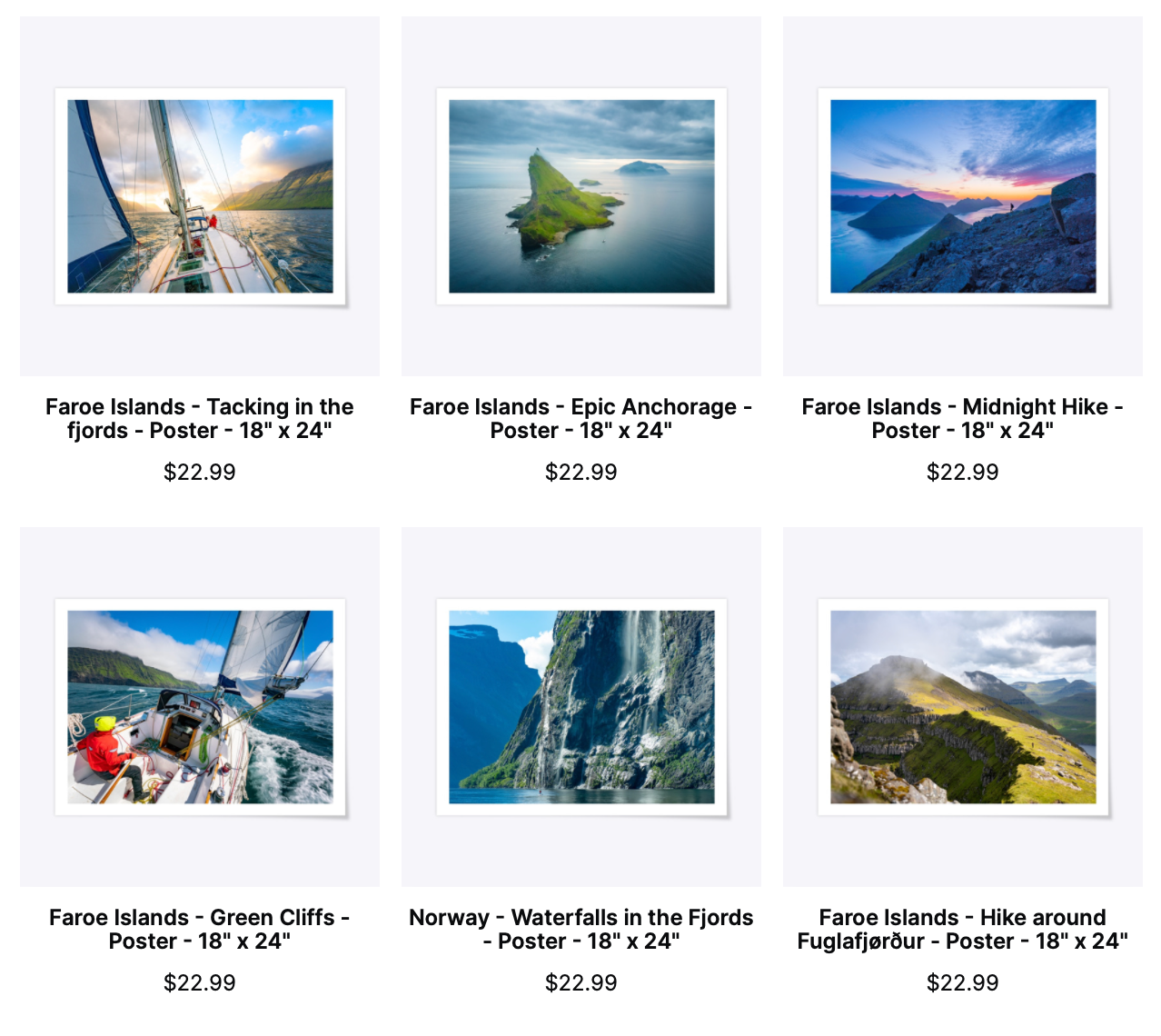Click the 'Faroe Islands - Midnight Hike' title
Screen dimensions: 1161x1036
[963, 419]
